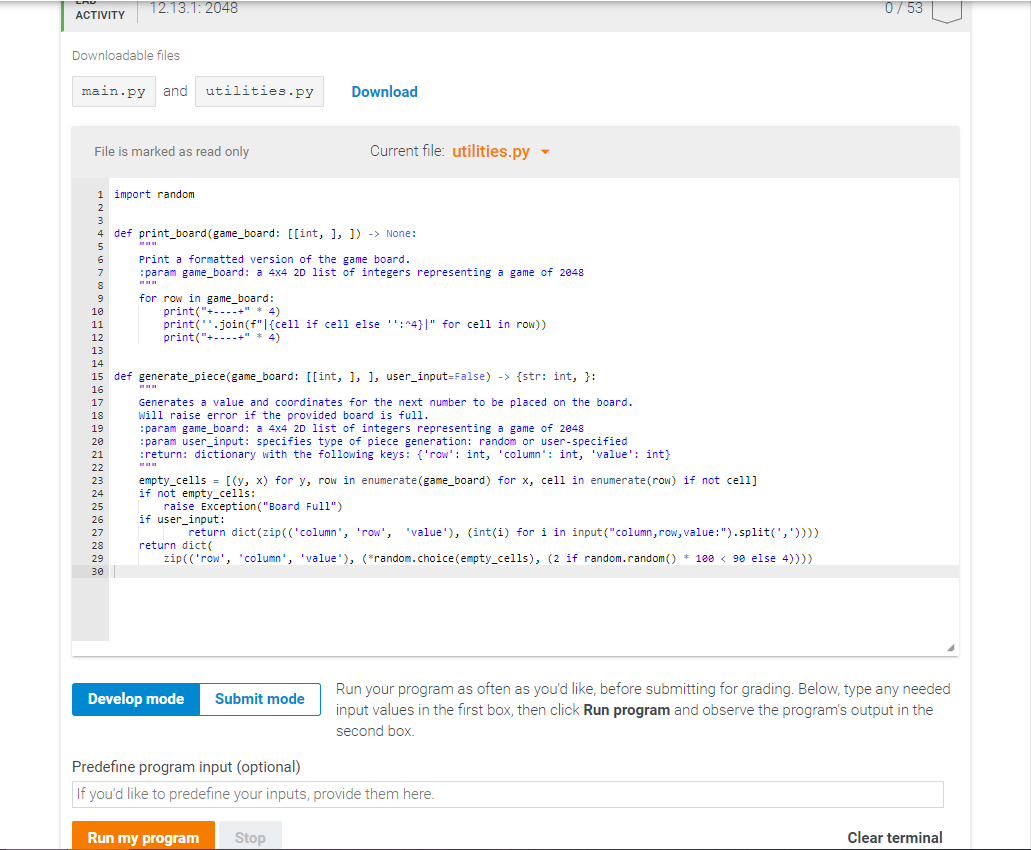This screenshot has width=1031, height=850.
Task: Click the Stop button
Action: coord(250,836)
